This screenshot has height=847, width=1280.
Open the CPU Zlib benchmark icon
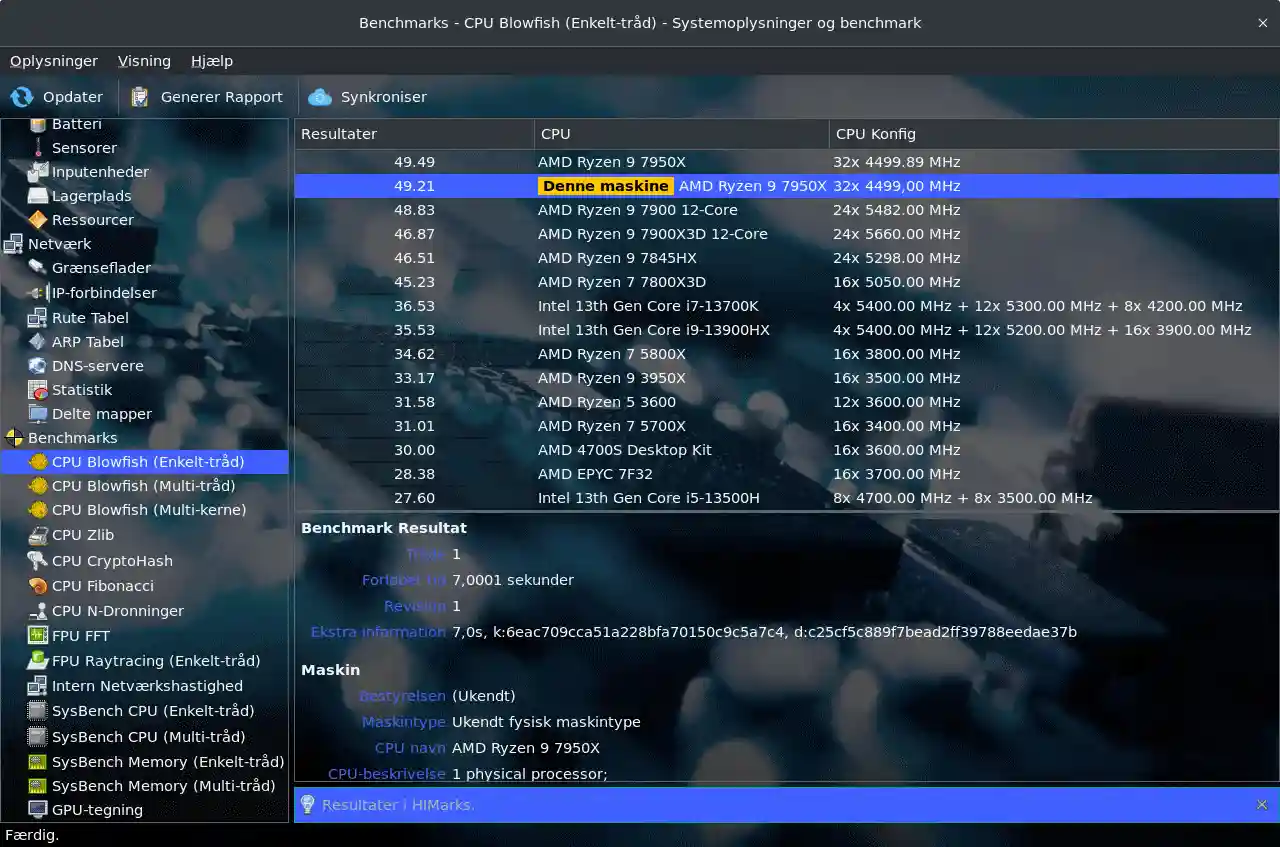click(38, 535)
